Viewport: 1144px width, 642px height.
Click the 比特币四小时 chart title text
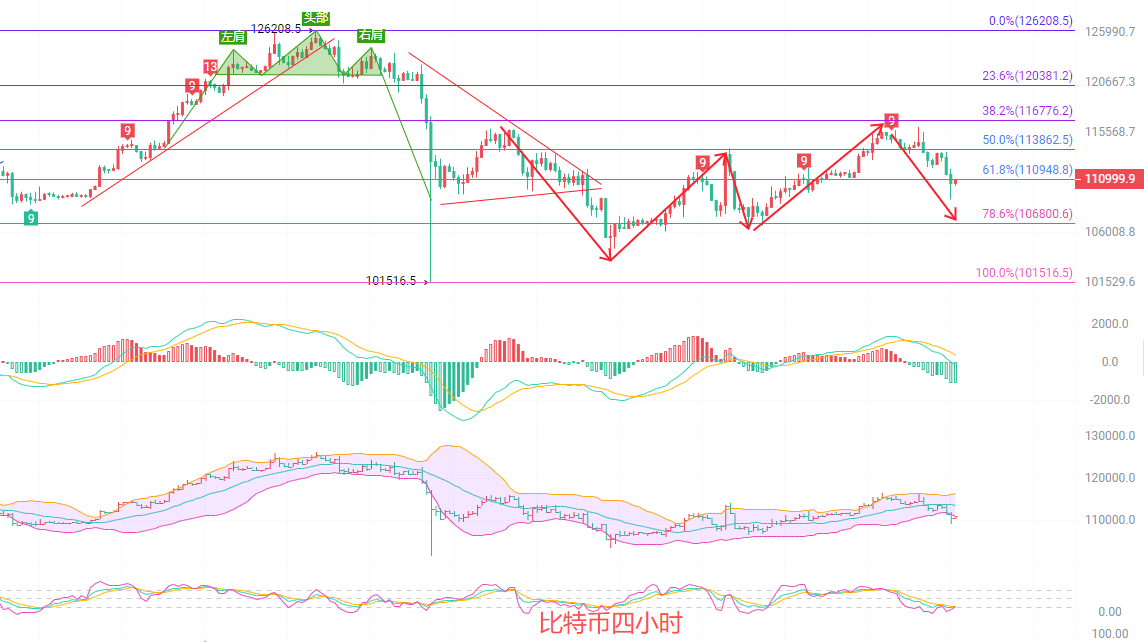click(610, 624)
